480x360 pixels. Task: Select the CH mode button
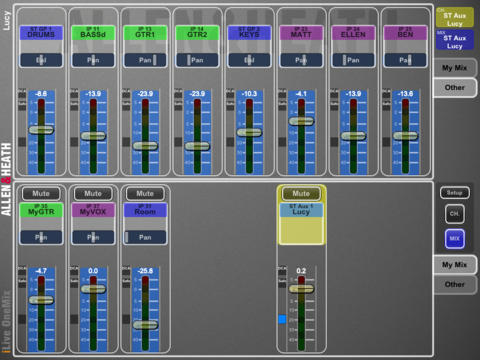455,214
